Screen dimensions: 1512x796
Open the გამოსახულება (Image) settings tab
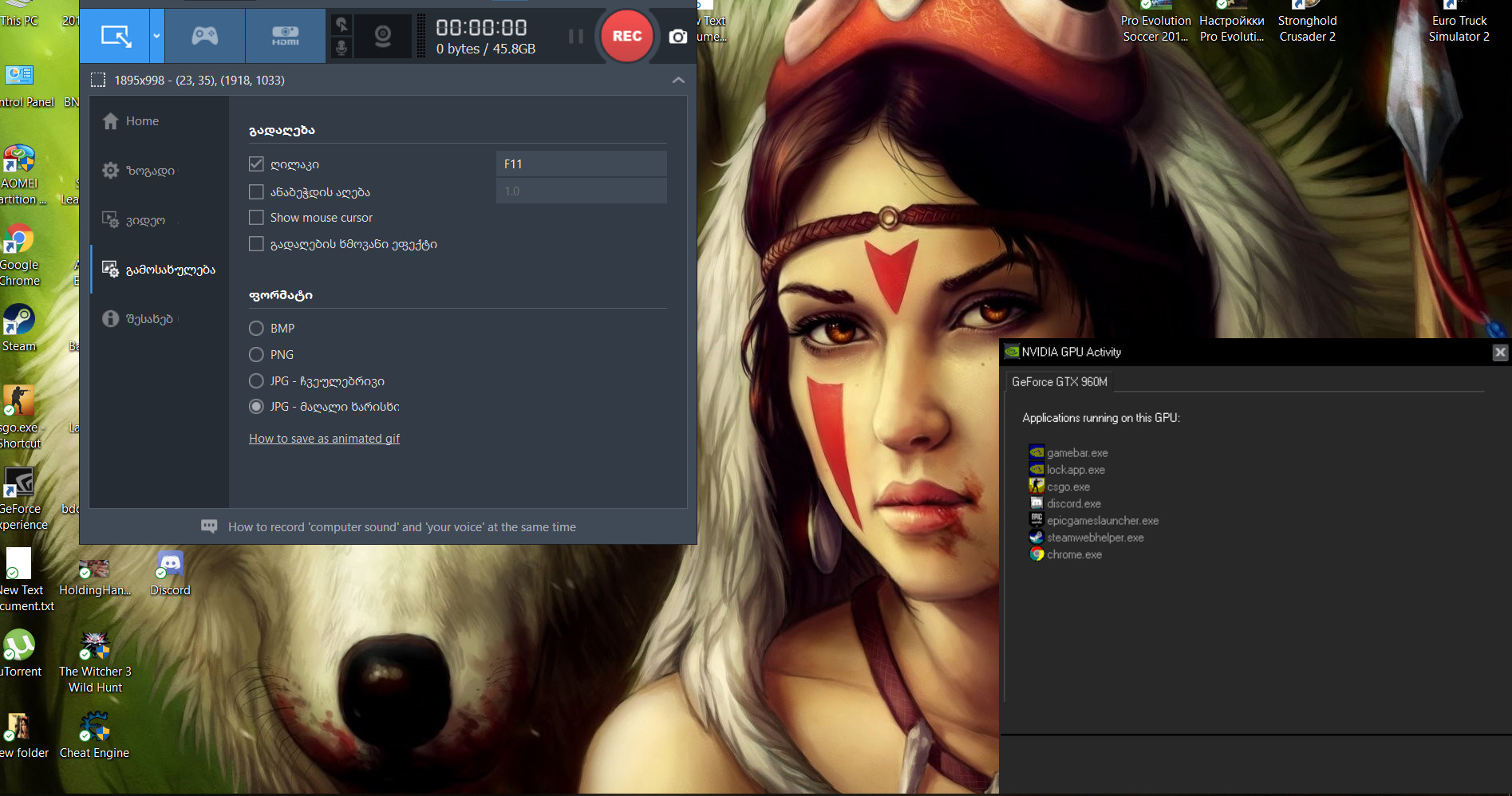click(159, 270)
